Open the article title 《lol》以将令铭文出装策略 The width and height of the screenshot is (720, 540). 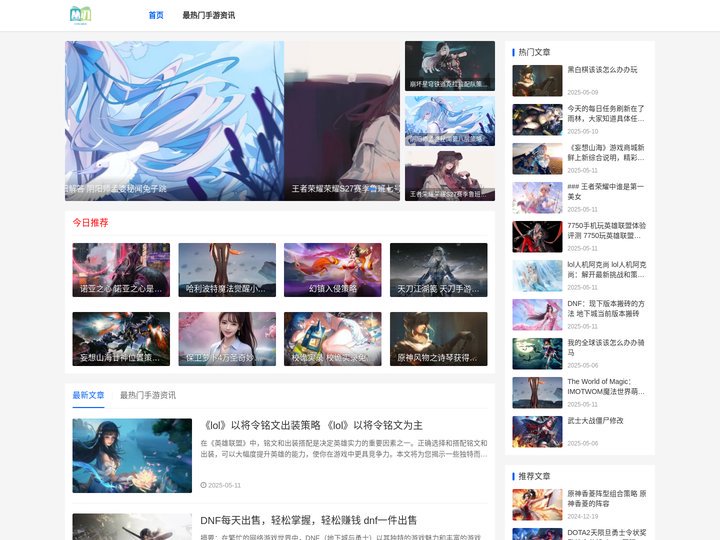(x=311, y=425)
